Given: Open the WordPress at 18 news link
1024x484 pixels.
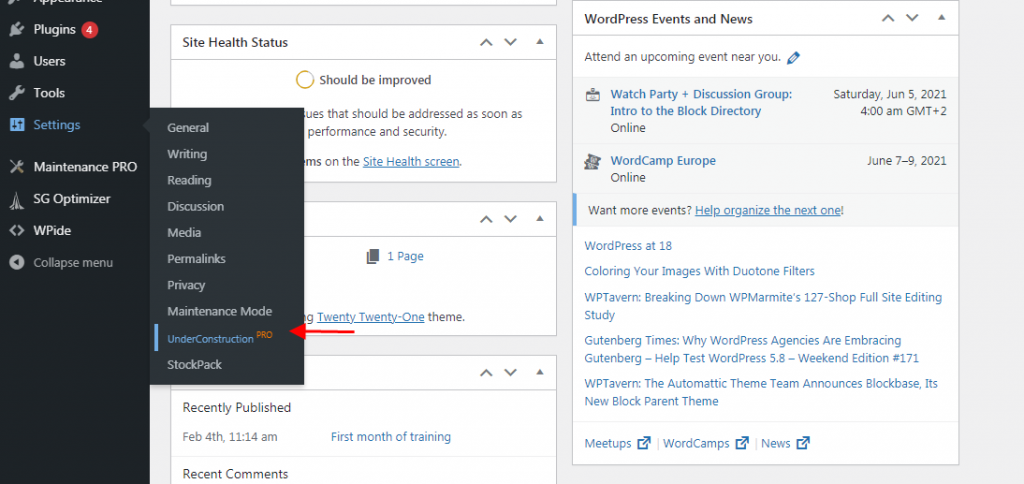Looking at the screenshot, I should click(x=628, y=246).
